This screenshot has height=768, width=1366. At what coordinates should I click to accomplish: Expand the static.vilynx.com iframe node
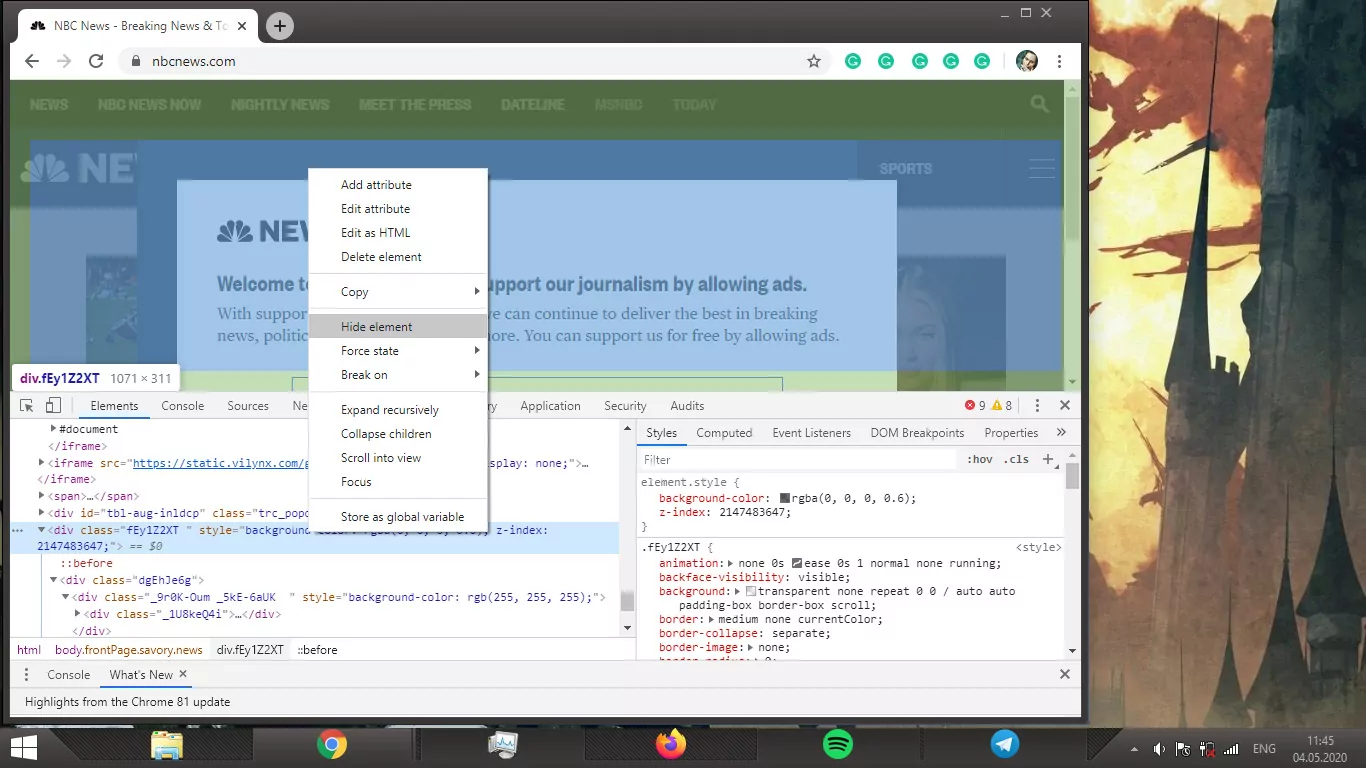(42, 463)
